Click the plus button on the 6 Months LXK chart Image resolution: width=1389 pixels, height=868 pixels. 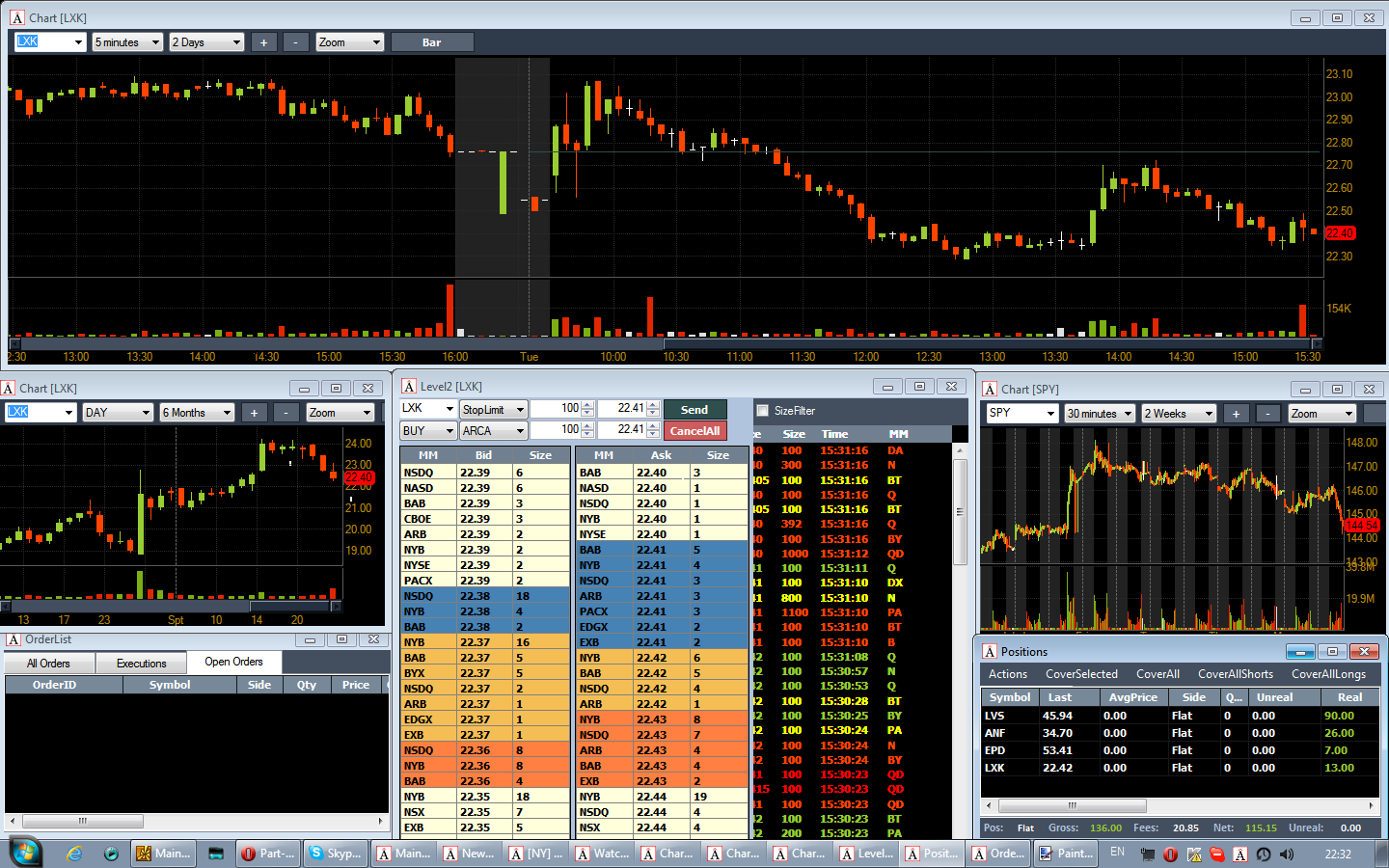[254, 413]
